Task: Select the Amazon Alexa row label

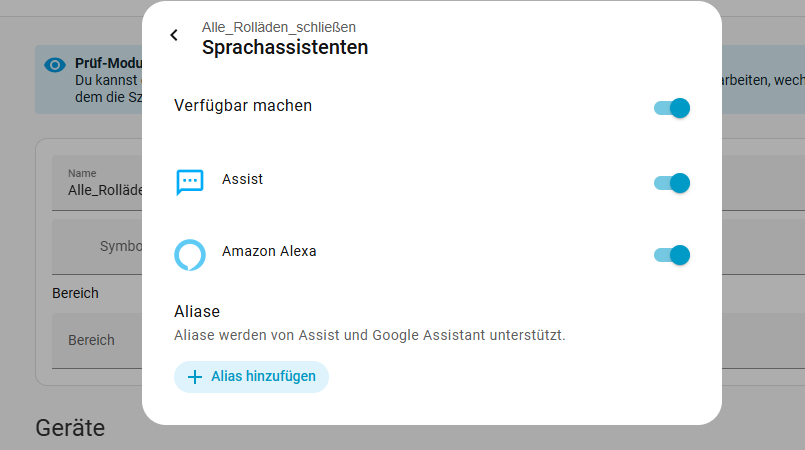Action: (269, 251)
